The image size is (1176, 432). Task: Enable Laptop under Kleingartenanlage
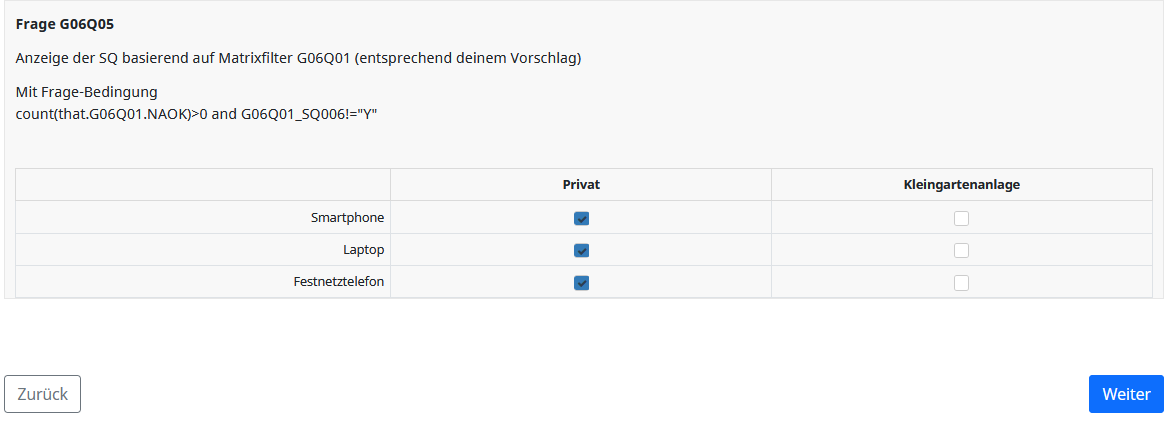click(961, 250)
